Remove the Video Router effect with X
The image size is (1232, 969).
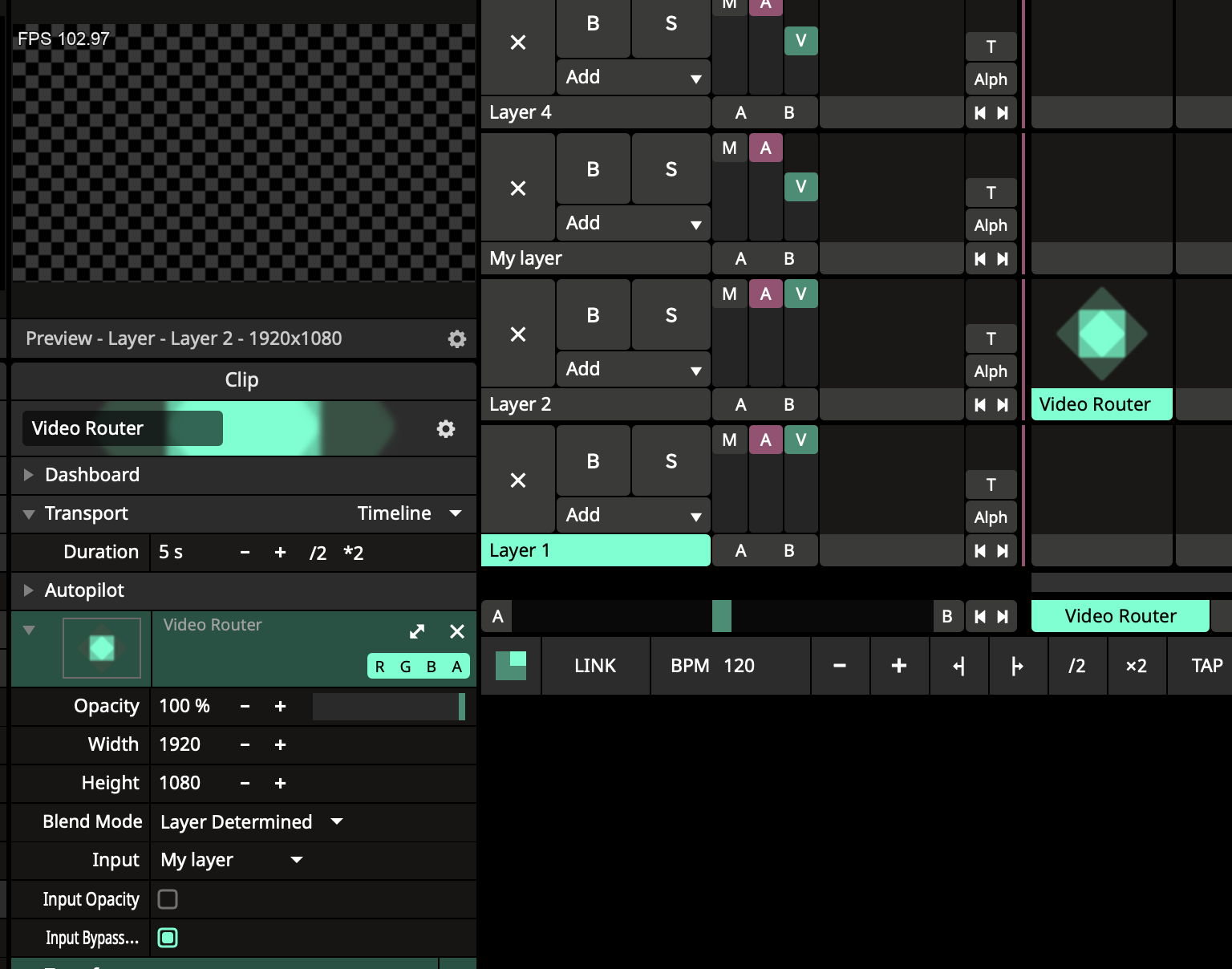tap(457, 632)
